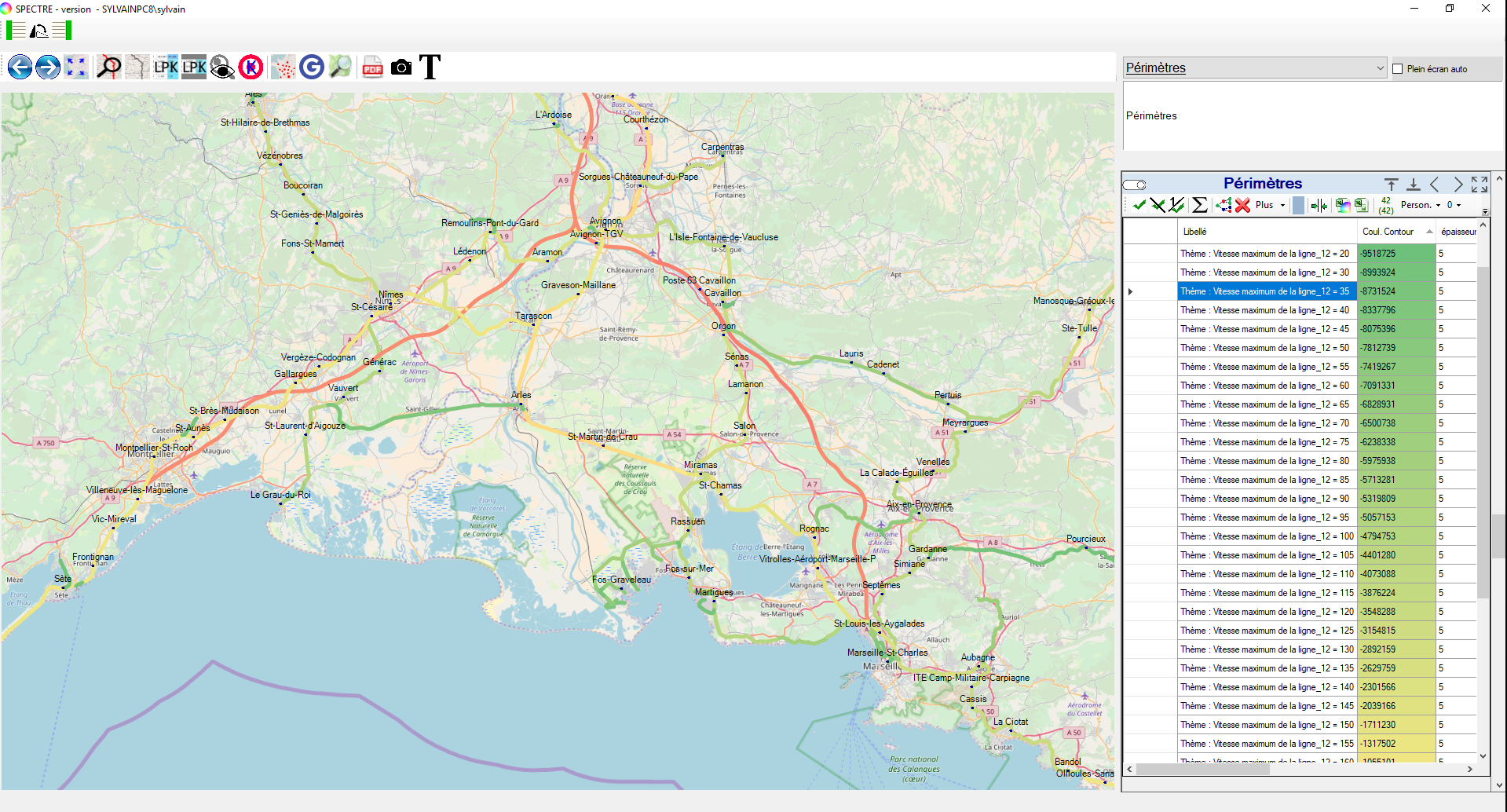Toggle the switch beside Périmètres panel title
The width and height of the screenshot is (1507, 812).
1135,185
